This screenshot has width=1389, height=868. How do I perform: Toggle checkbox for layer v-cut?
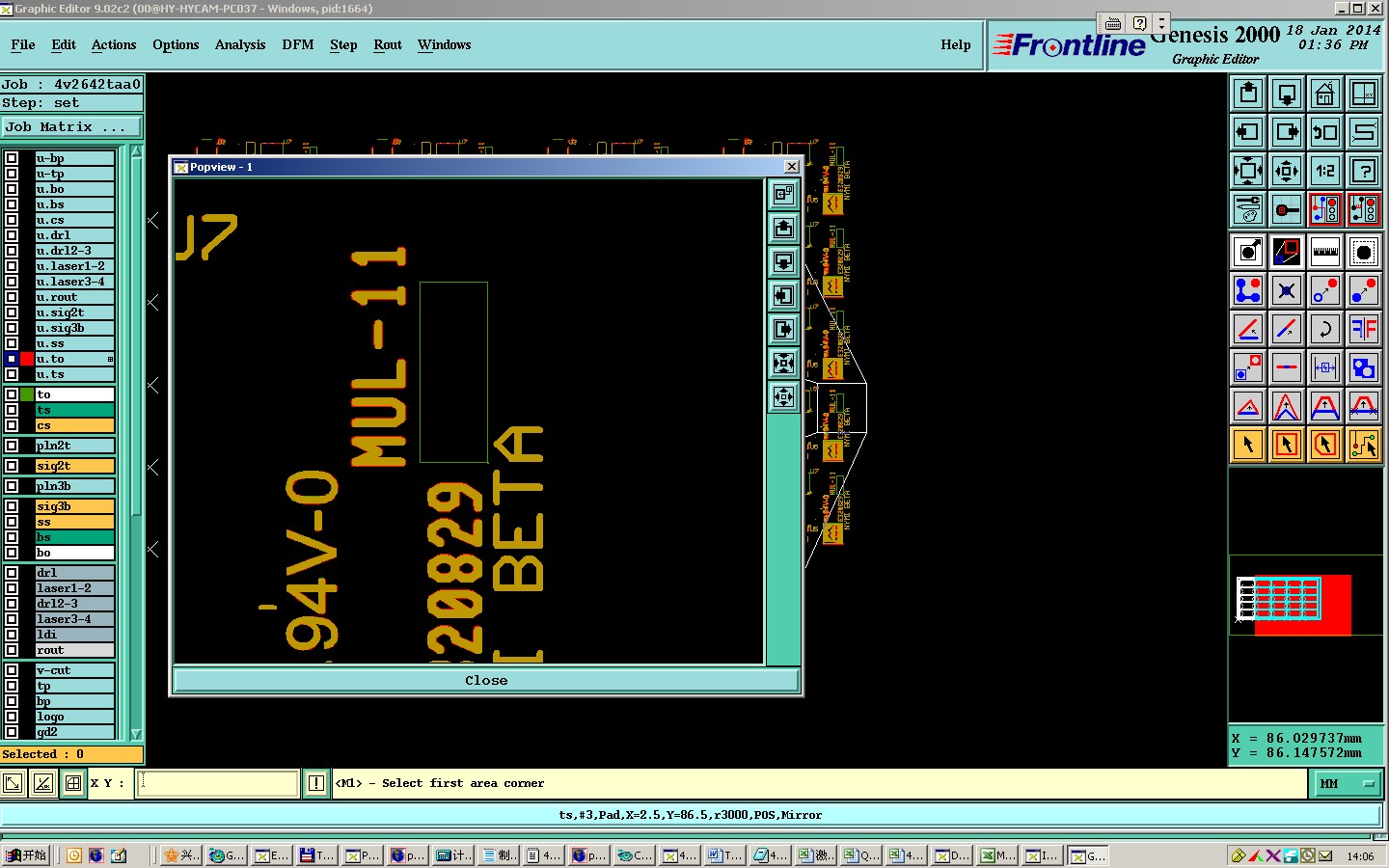(x=12, y=670)
